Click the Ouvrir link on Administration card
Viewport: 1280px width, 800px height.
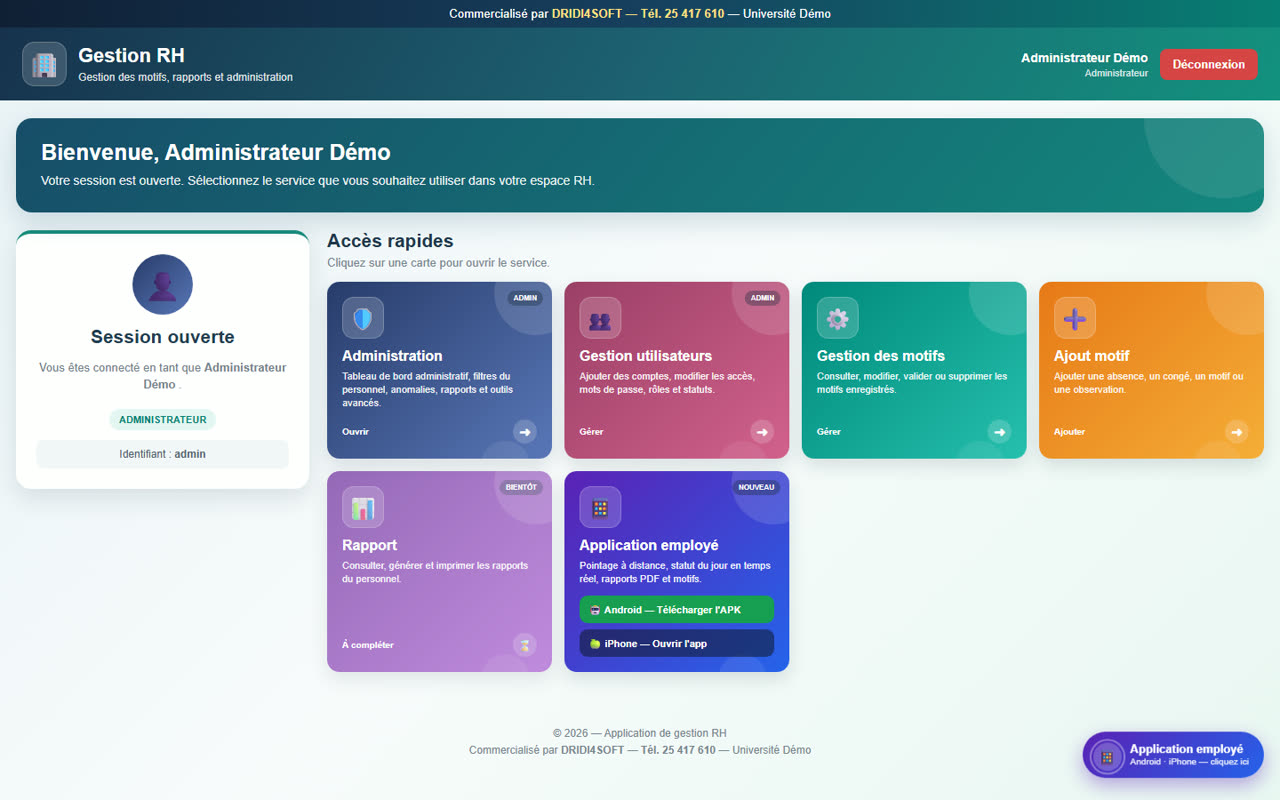coord(355,432)
